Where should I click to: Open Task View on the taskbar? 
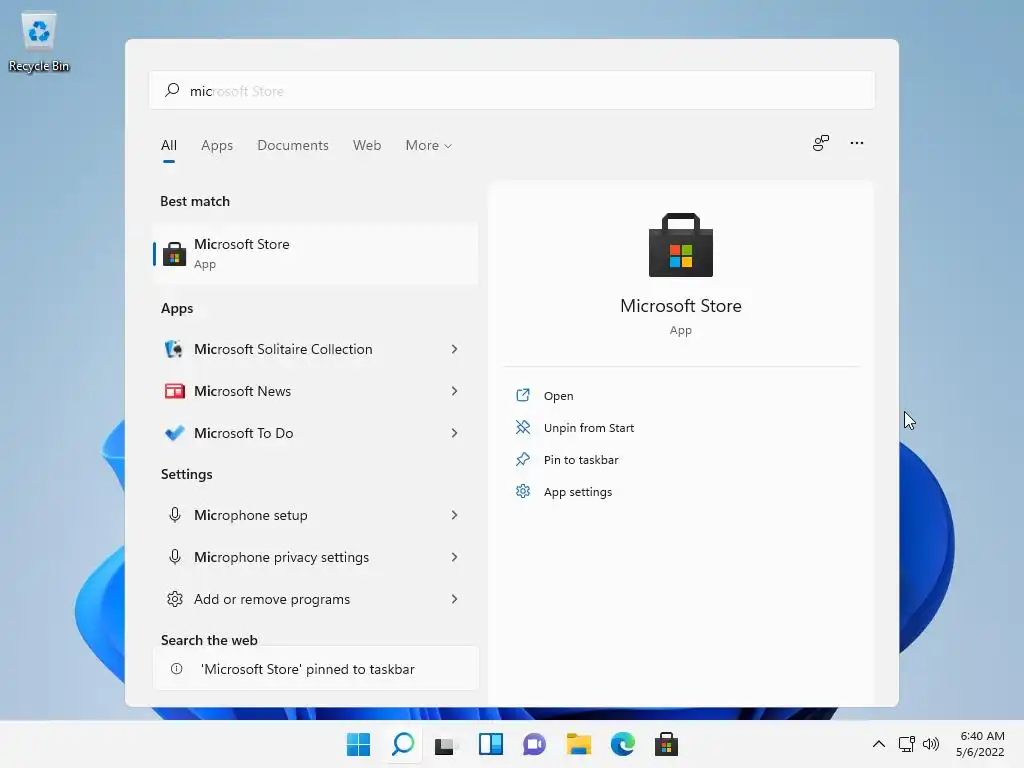click(x=446, y=744)
